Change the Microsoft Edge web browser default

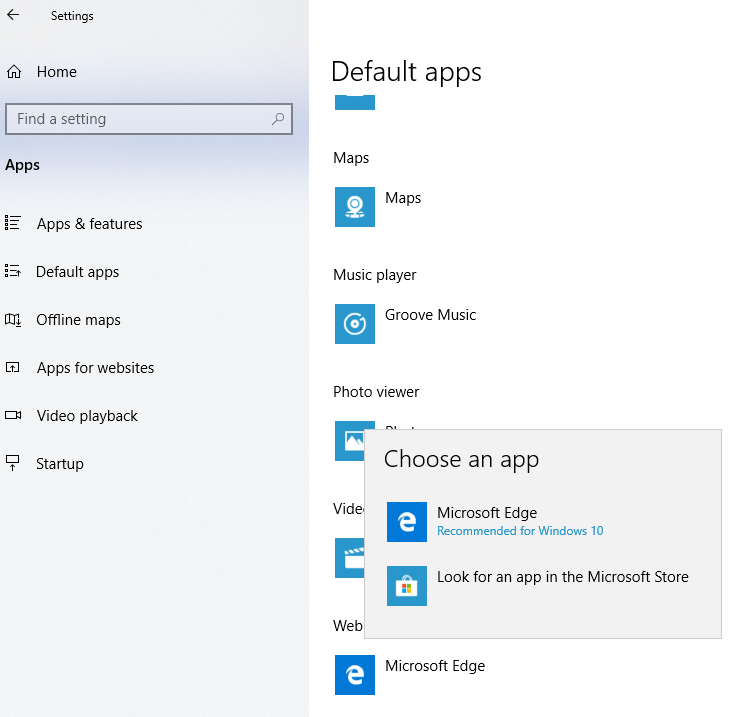pyautogui.click(x=435, y=666)
